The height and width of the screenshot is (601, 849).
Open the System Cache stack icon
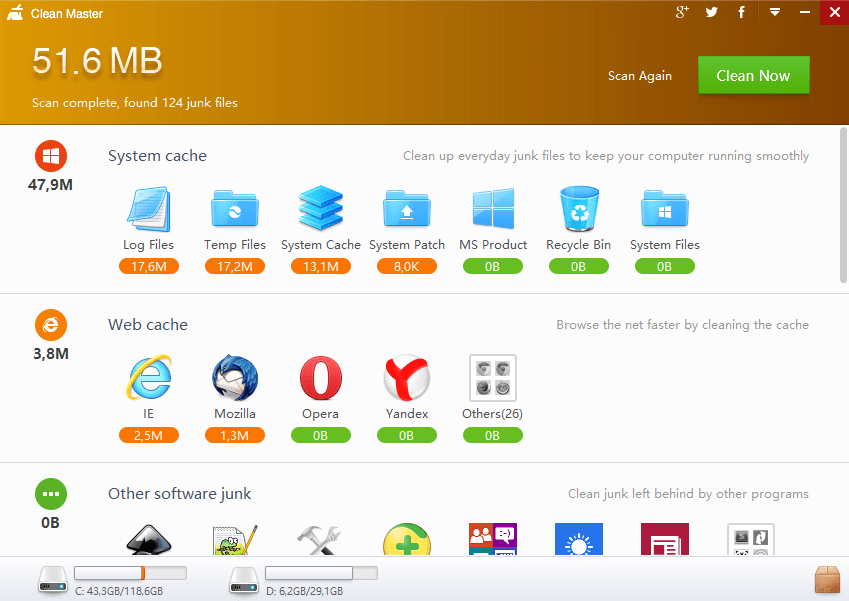pos(321,208)
